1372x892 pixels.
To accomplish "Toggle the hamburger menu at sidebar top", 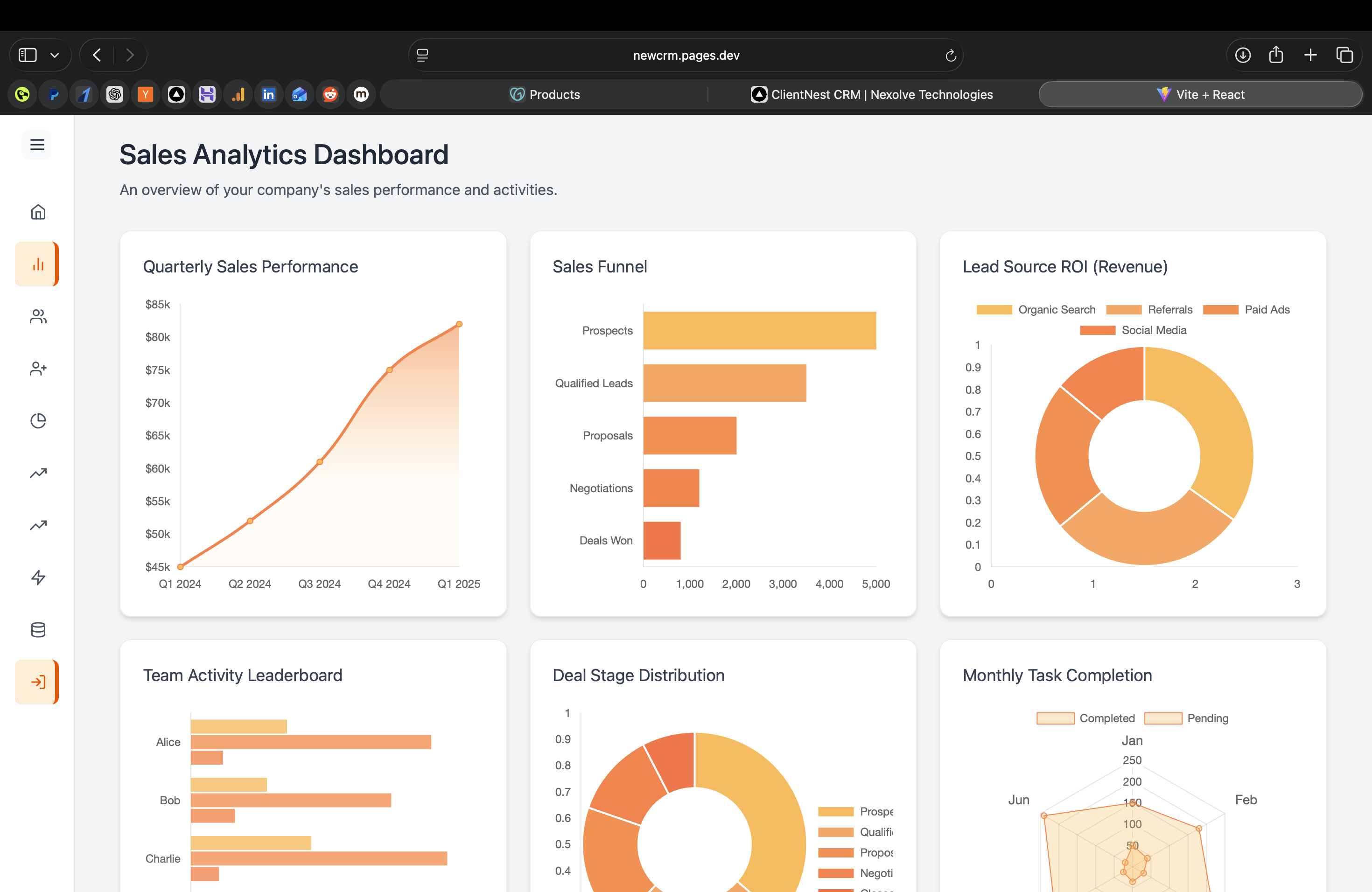I will pyautogui.click(x=37, y=144).
